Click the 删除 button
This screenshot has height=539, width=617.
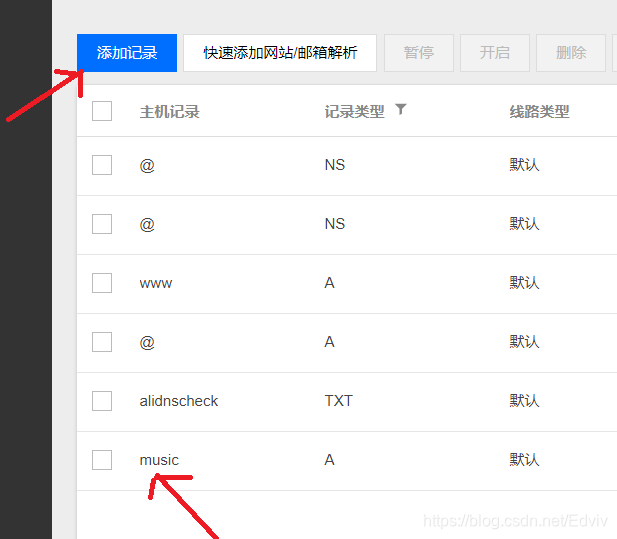[x=571, y=53]
